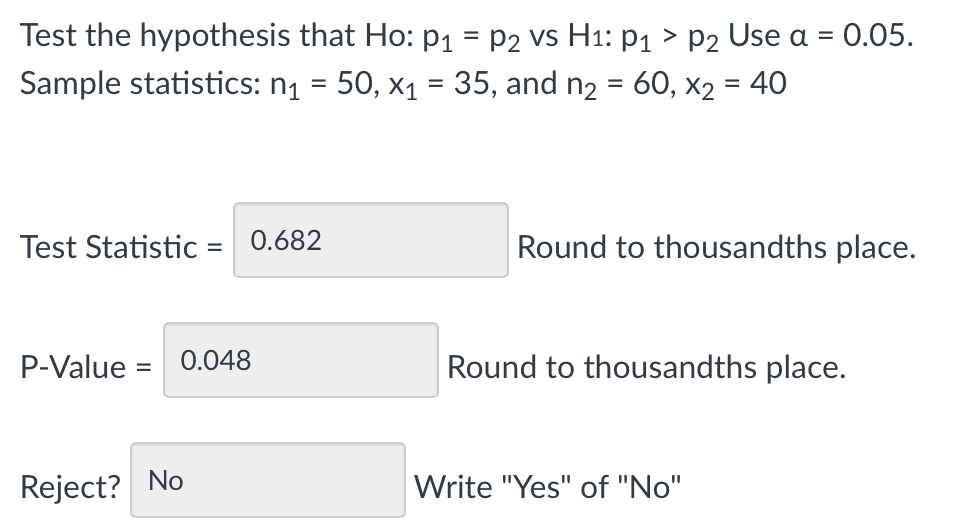Click the Write "Yes" of "No" instruction

(548, 487)
